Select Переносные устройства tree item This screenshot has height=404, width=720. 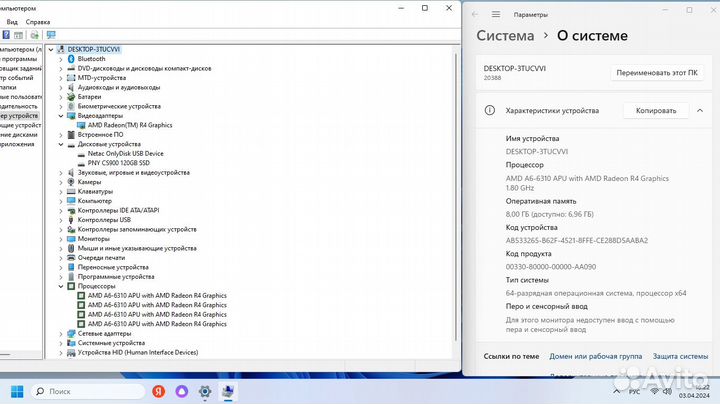113,267
